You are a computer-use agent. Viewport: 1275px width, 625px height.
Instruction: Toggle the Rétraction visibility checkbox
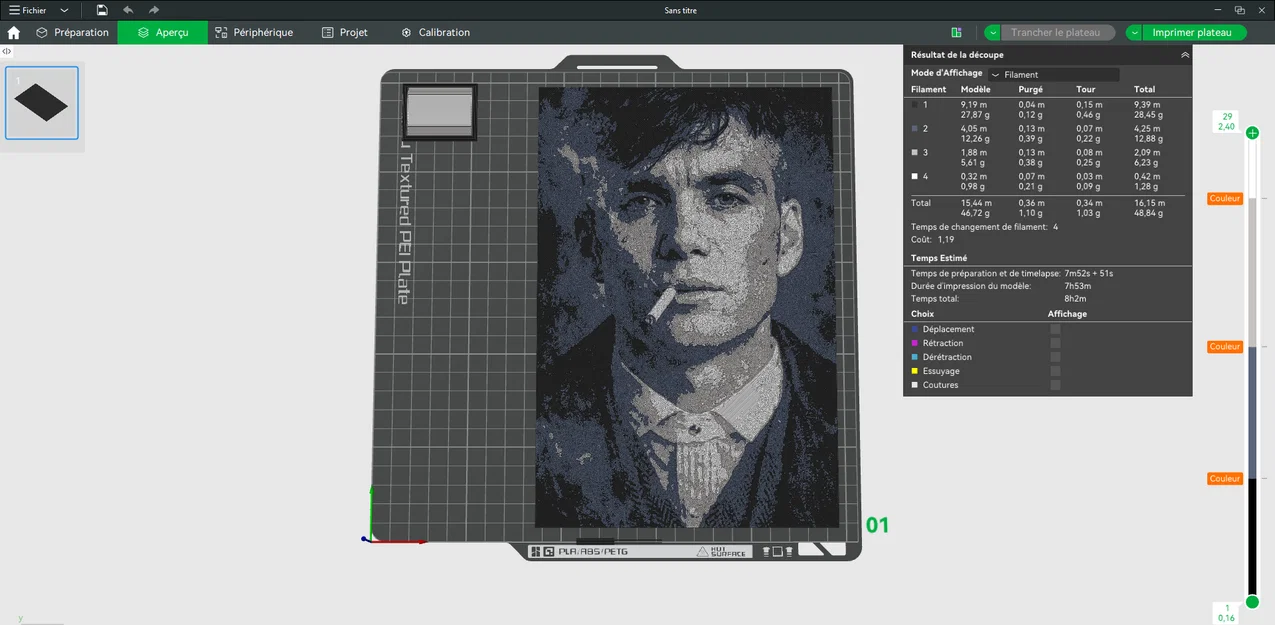point(1055,343)
